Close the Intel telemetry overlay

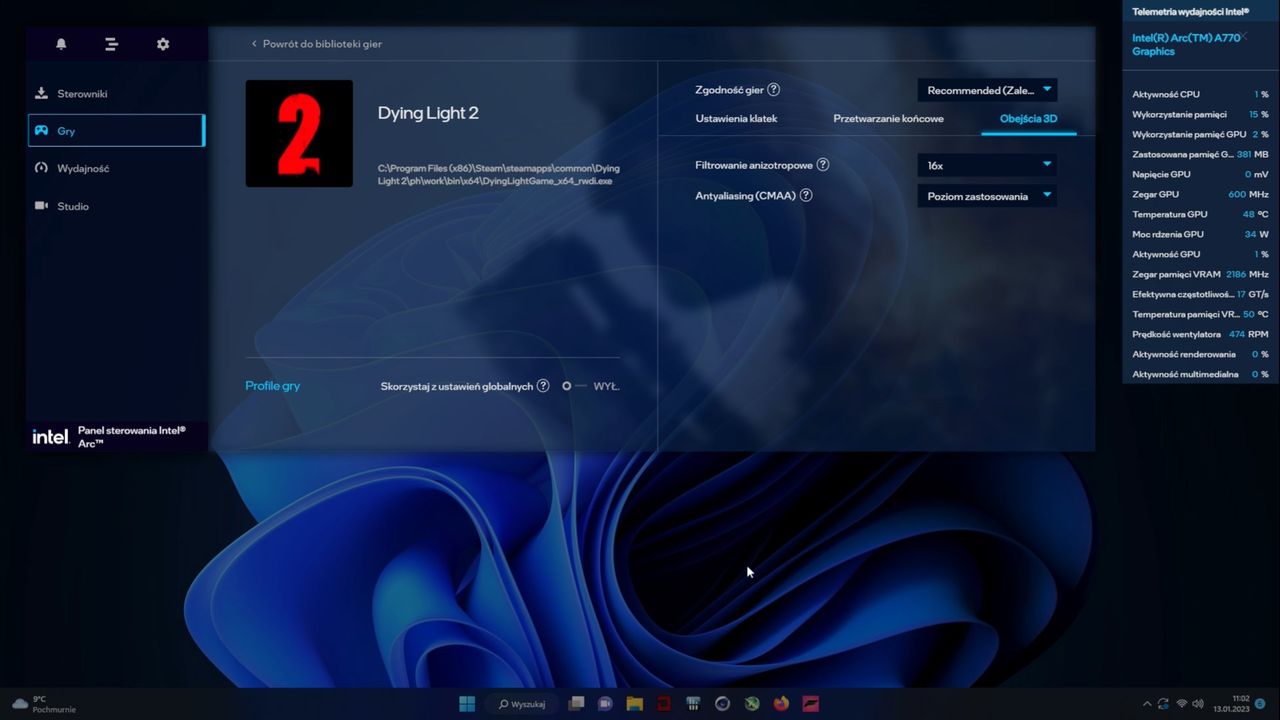1243,36
